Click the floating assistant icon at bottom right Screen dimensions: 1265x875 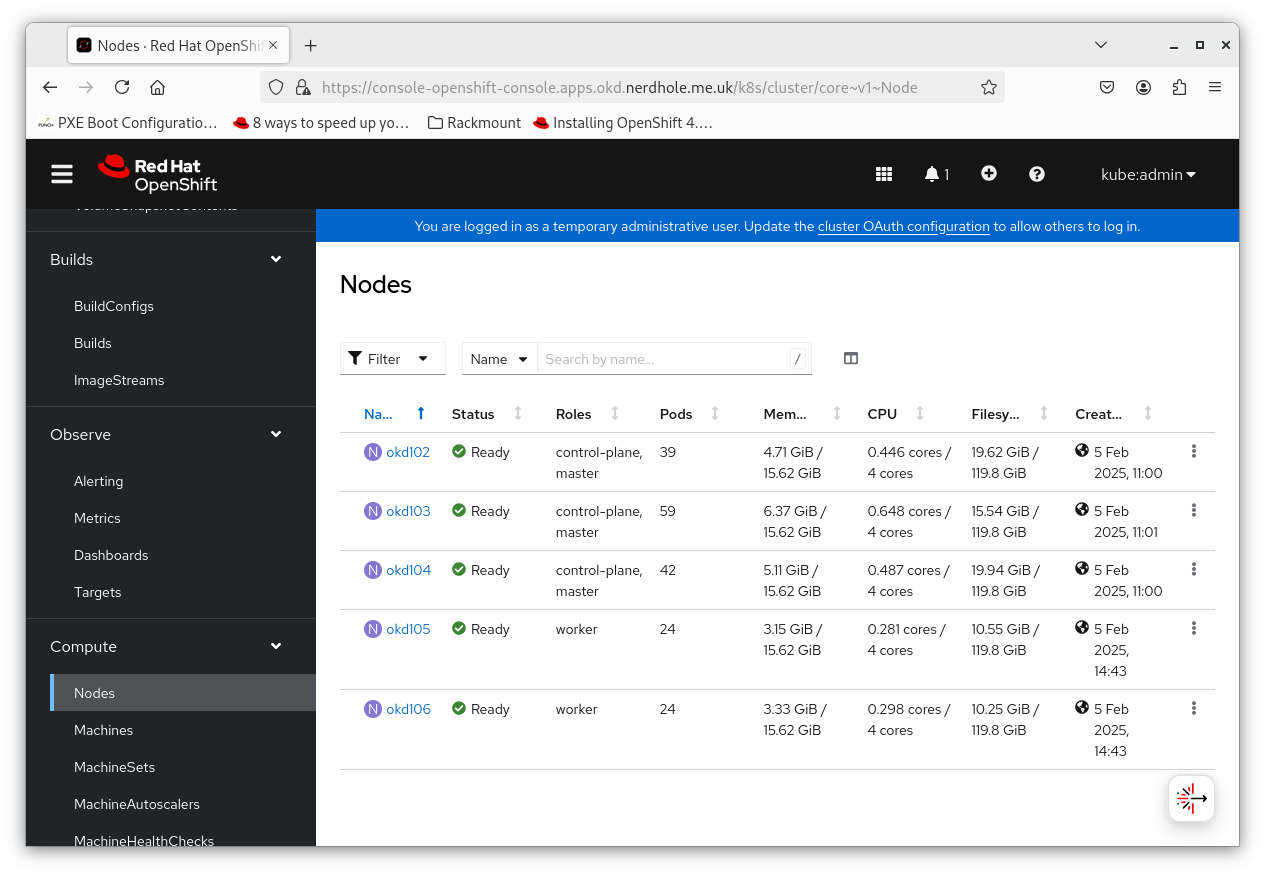tap(1192, 798)
